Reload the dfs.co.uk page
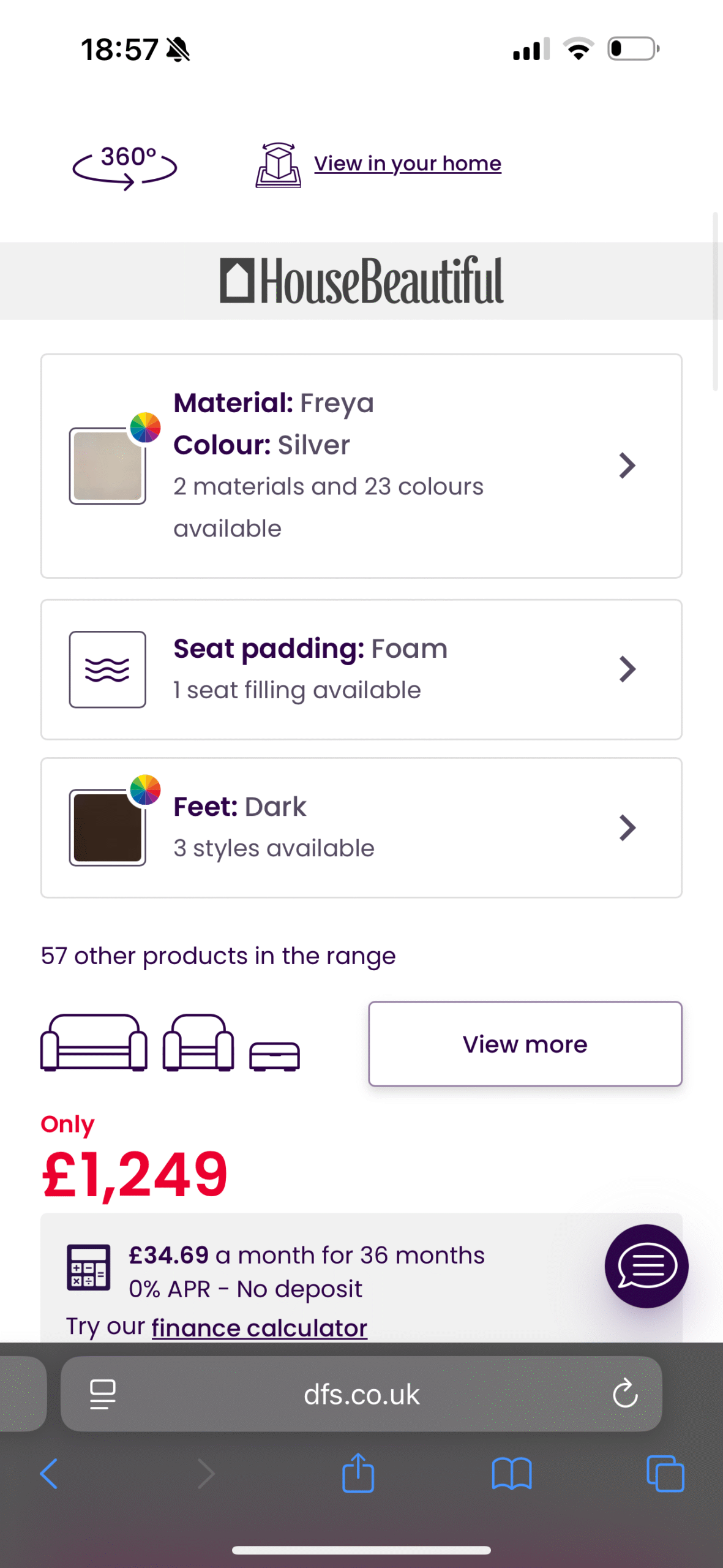The height and width of the screenshot is (1568, 723). (x=624, y=1393)
